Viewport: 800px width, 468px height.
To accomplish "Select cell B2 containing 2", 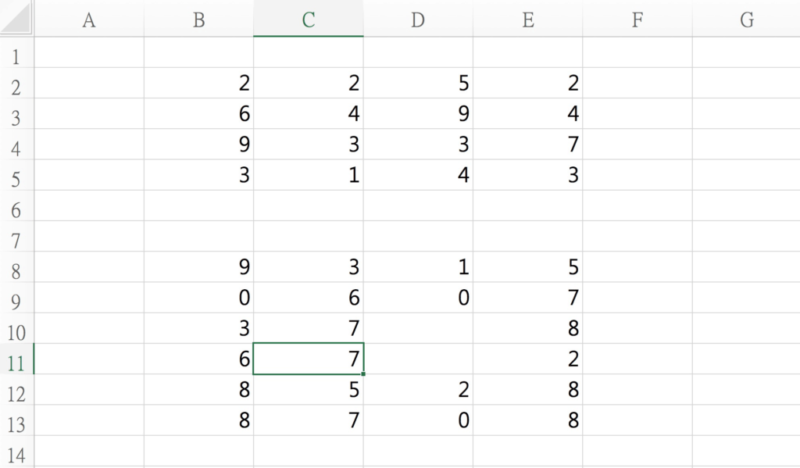I will 199,84.
